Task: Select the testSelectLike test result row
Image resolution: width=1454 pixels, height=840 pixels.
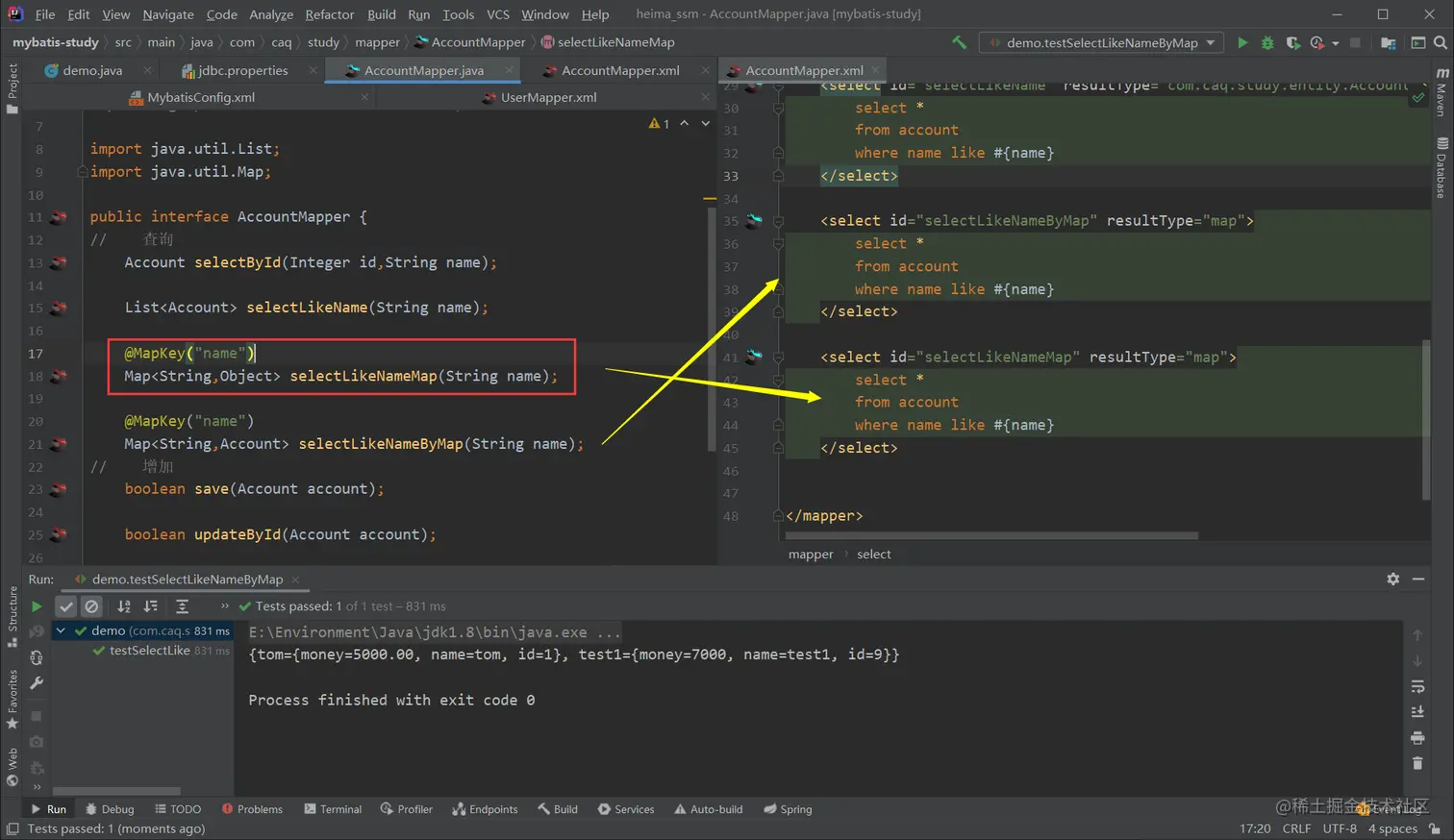Action: click(142, 651)
